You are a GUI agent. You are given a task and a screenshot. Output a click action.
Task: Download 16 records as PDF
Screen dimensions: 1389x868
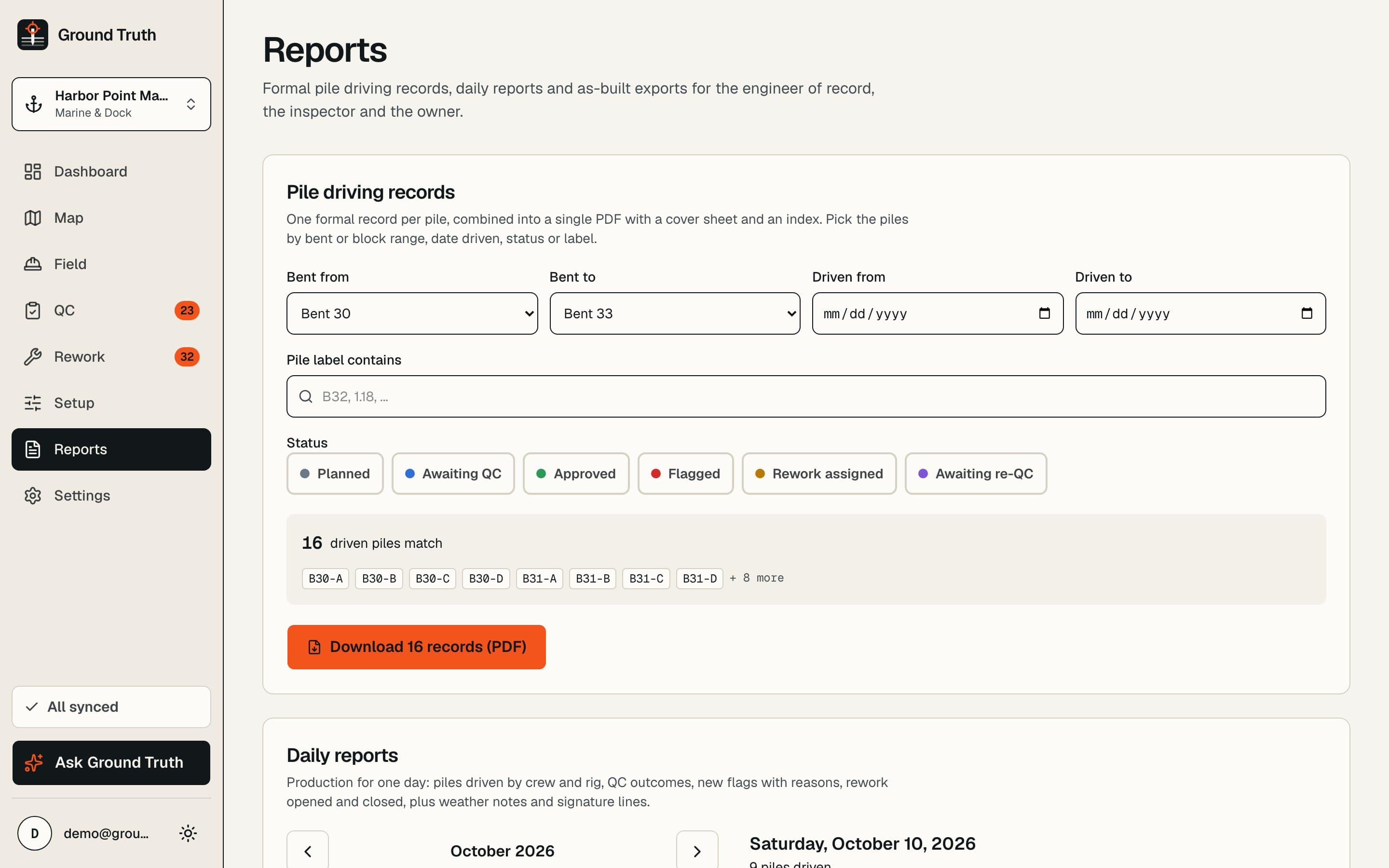coord(416,647)
